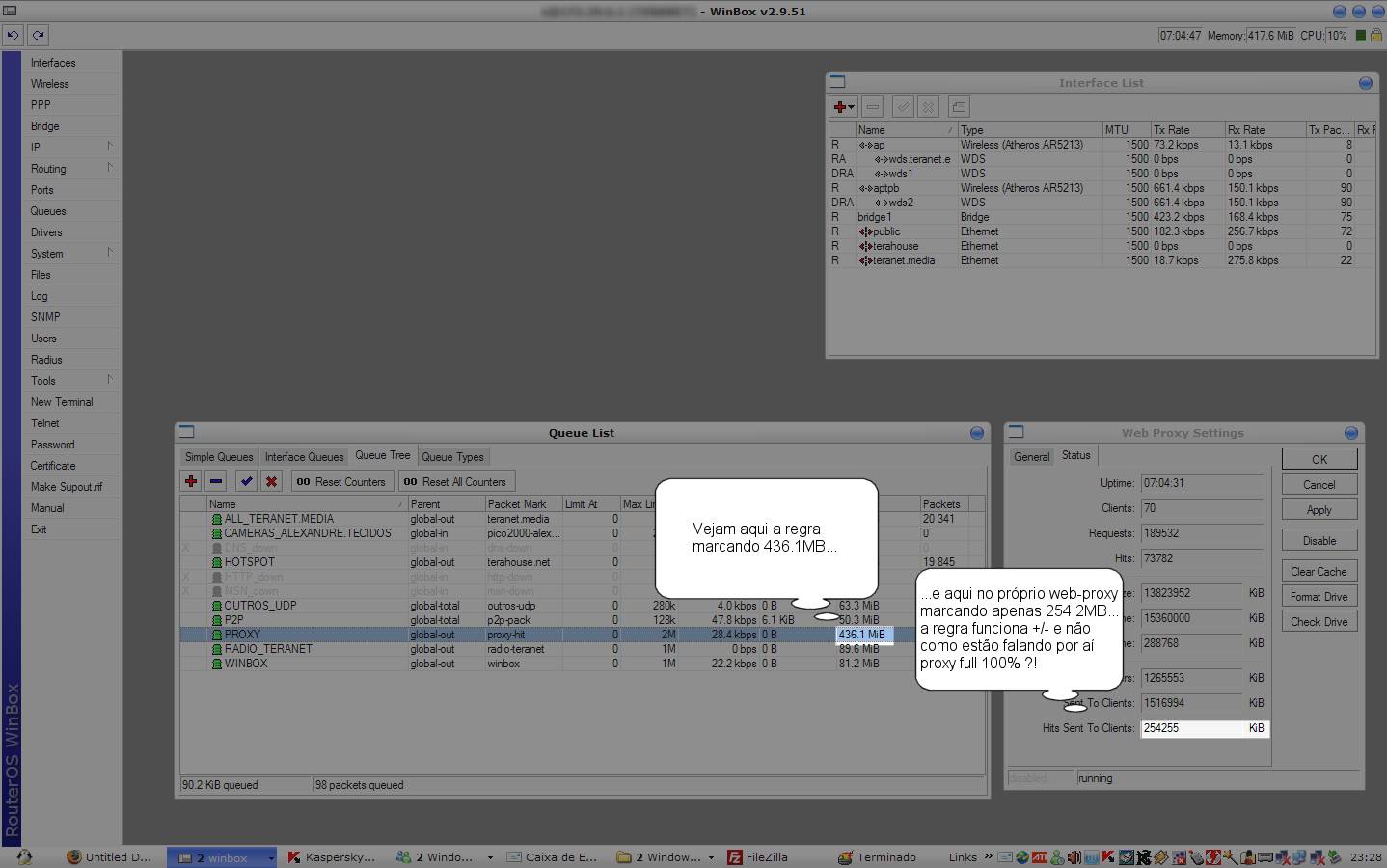Click the WINBOX queue icon

[x=217, y=664]
